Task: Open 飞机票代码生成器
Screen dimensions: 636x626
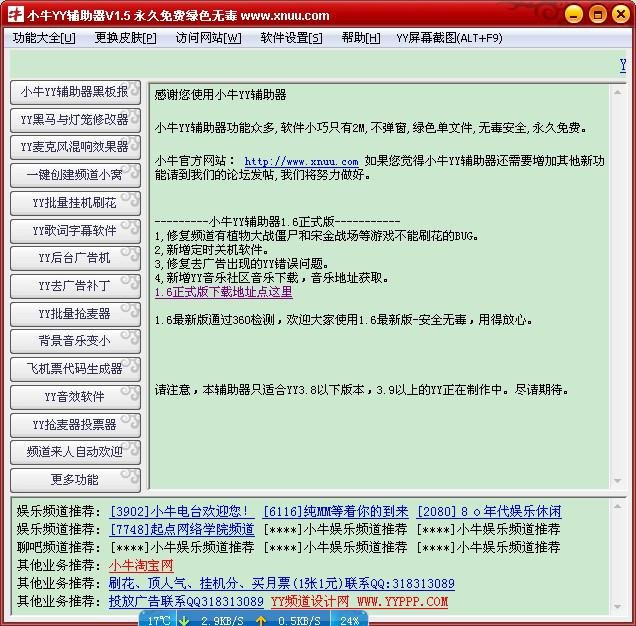Action: (75, 369)
